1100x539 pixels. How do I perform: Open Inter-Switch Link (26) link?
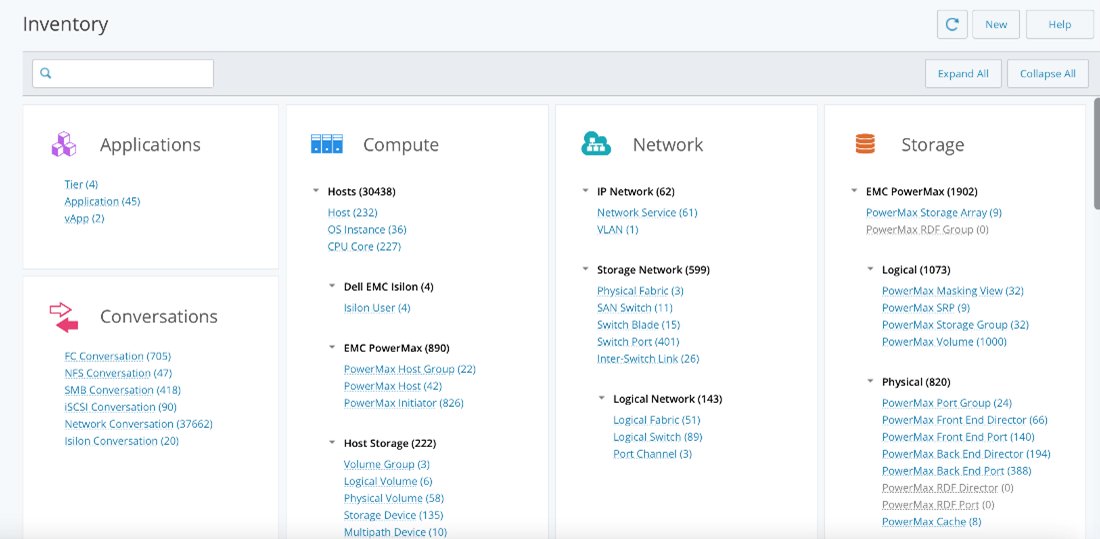(648, 359)
